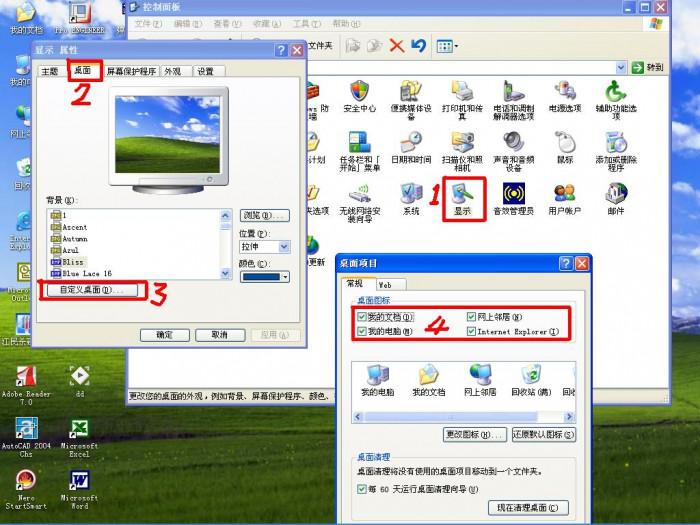Click scroll right arrow in icon preview list

[569, 417]
